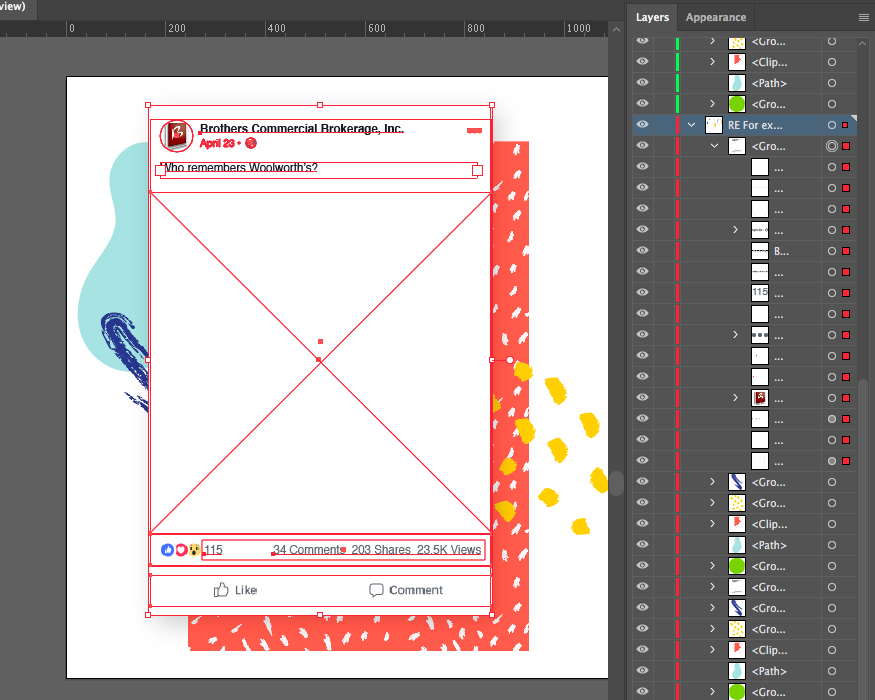This screenshot has width=875, height=700.
Task: Click the Layers panel scroll-up arrow
Action: click(863, 43)
